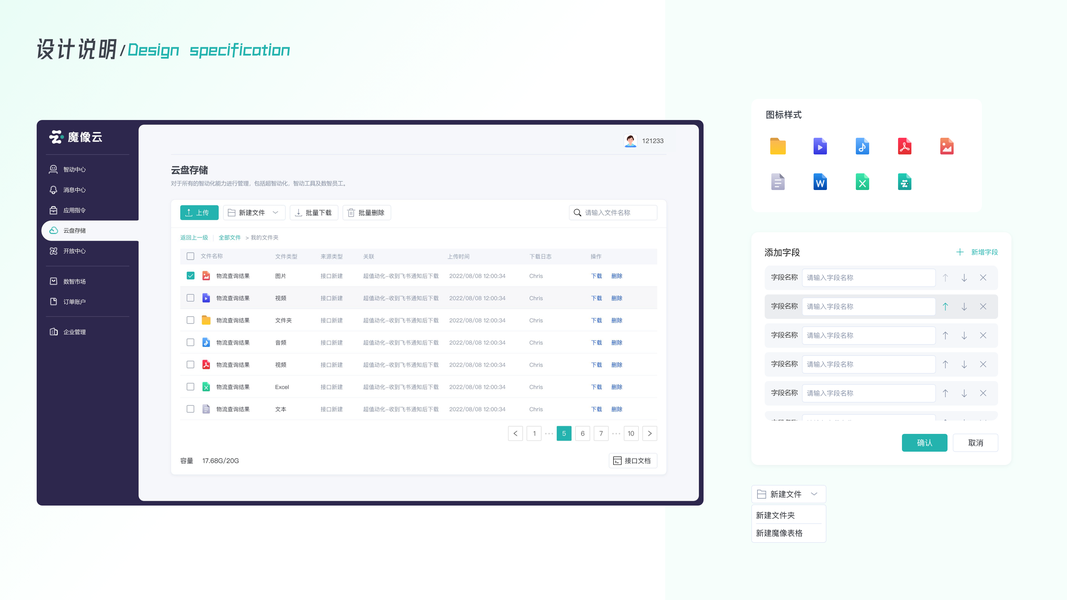Go to the previous page with left chevron
Viewport: 1067px width, 600px height.
tap(515, 433)
